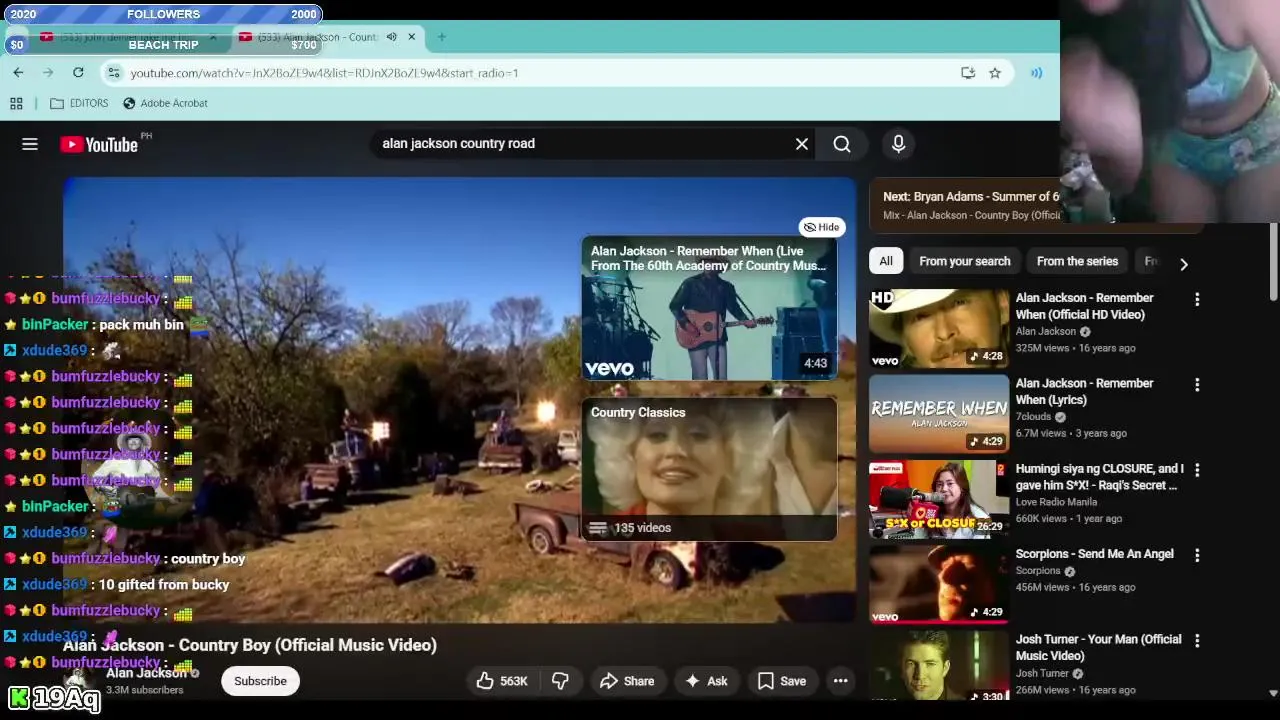Viewport: 1280px width, 720px height.
Task: Open the tab audio indicator in toolbar
Action: click(1036, 73)
